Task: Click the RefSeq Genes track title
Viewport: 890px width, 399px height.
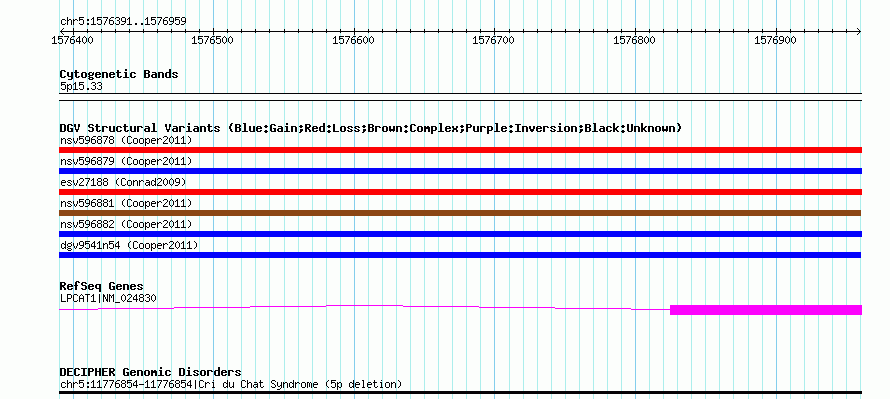Action: coord(102,286)
